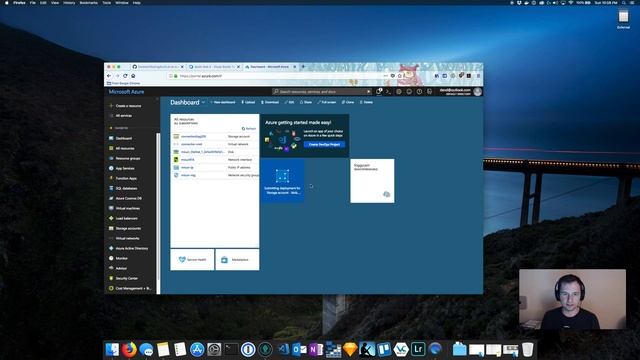Viewport: 640px width, 360px height.
Task: Click the submitting deployment tile
Action: coord(282,181)
